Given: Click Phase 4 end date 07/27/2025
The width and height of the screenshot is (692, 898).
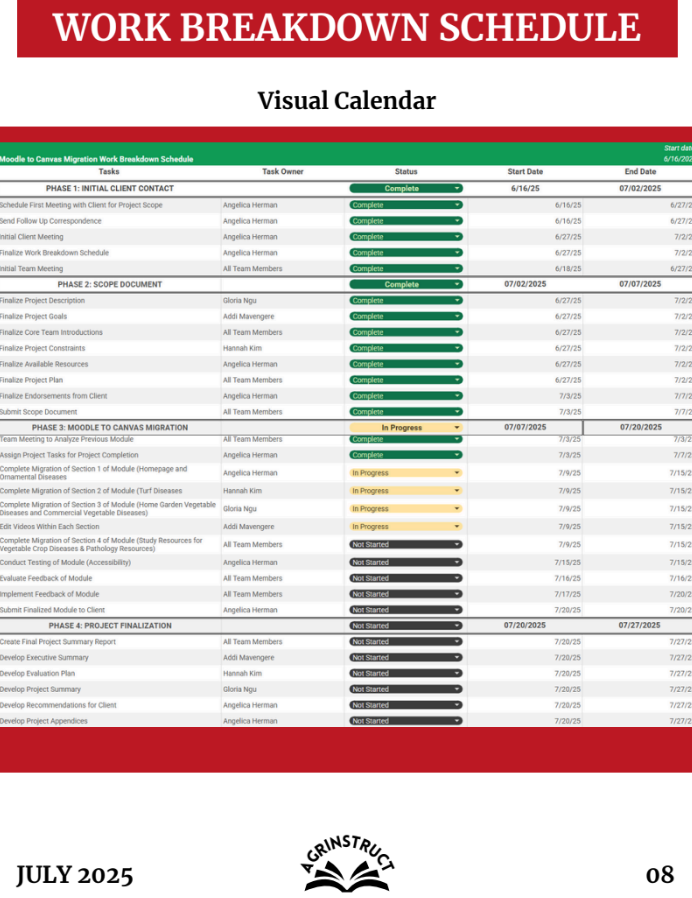Looking at the screenshot, I should click(639, 625).
